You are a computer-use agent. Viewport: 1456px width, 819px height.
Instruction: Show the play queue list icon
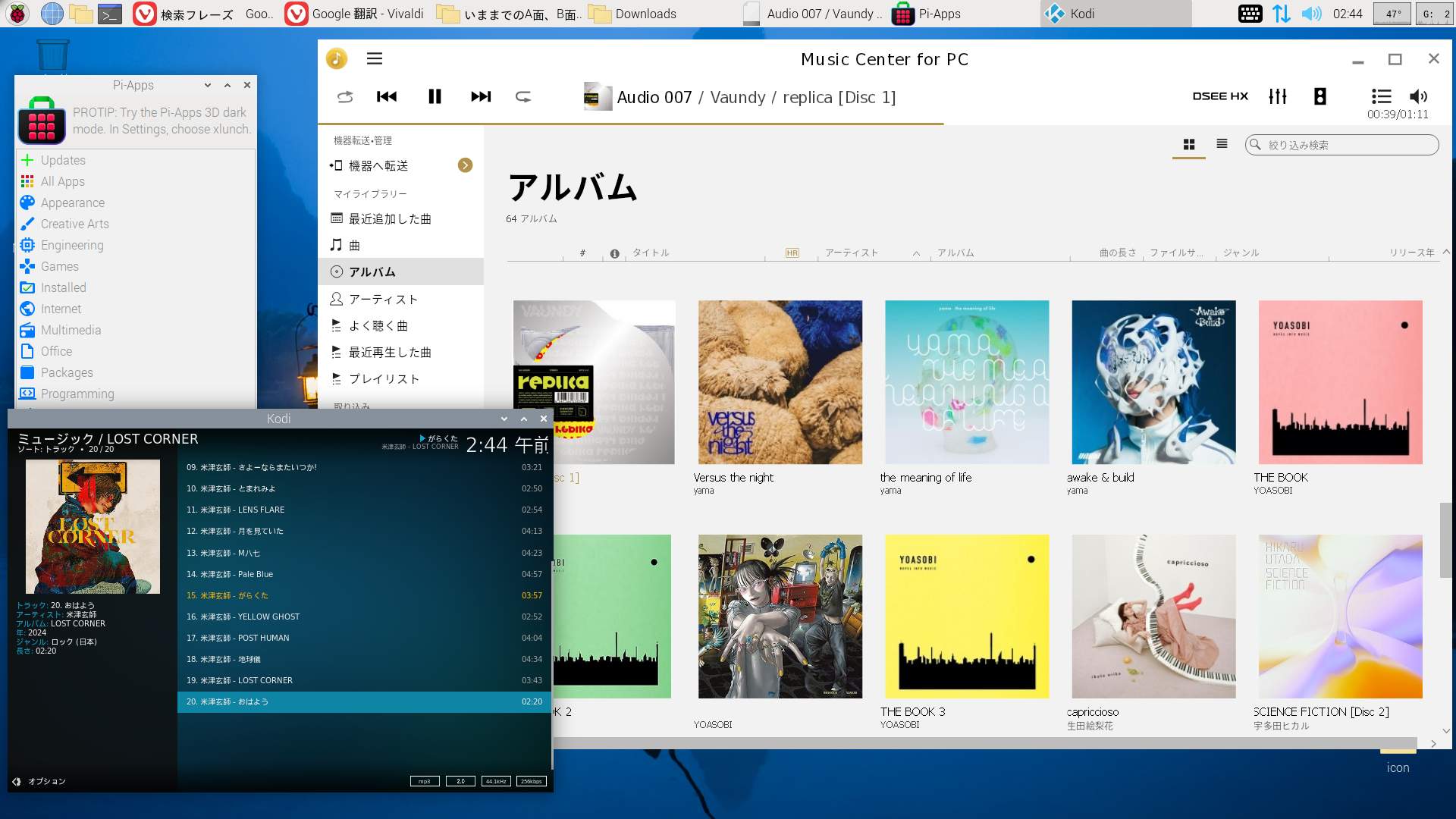click(1382, 96)
